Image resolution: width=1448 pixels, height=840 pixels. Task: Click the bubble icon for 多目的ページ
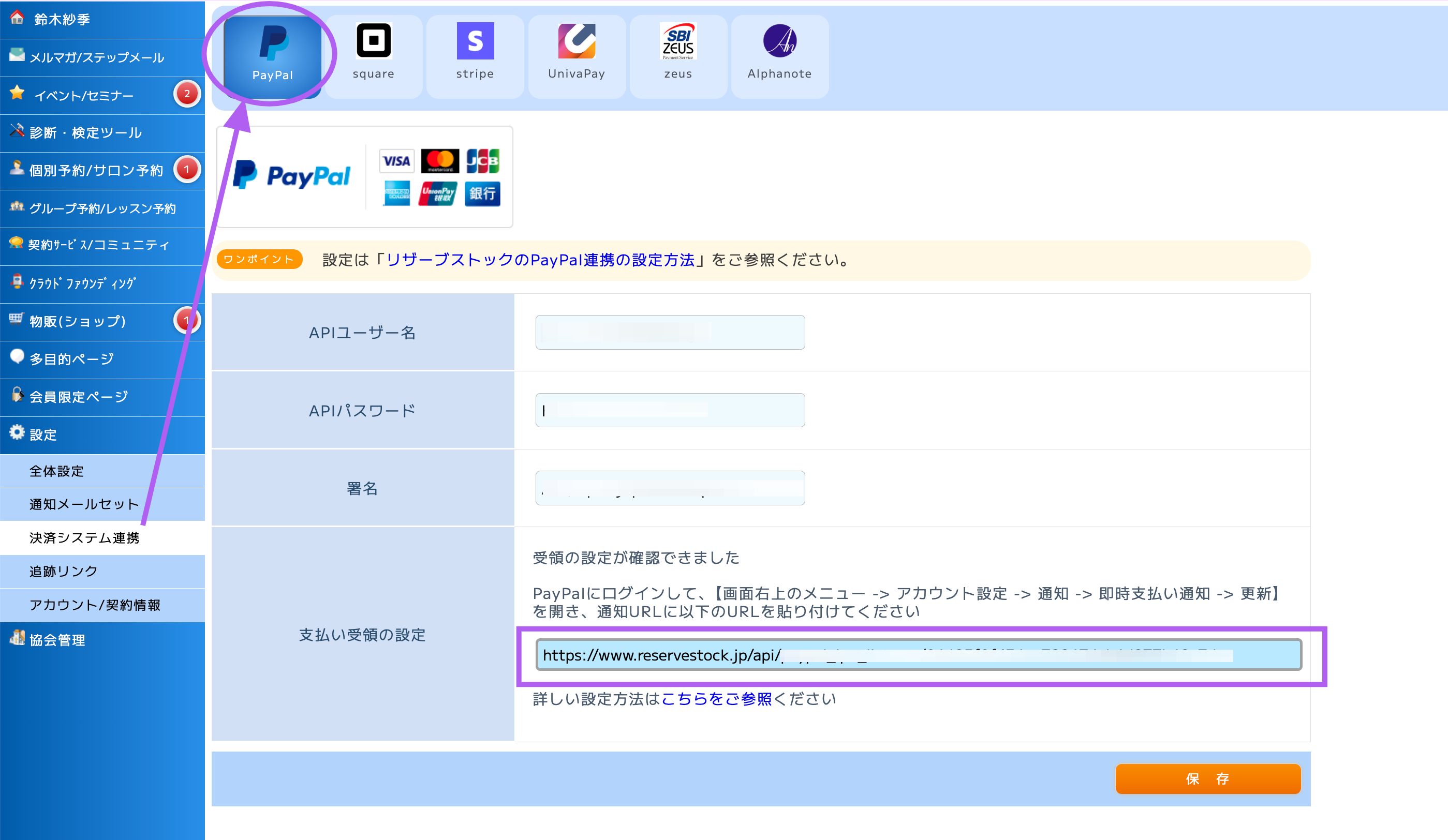(x=17, y=356)
